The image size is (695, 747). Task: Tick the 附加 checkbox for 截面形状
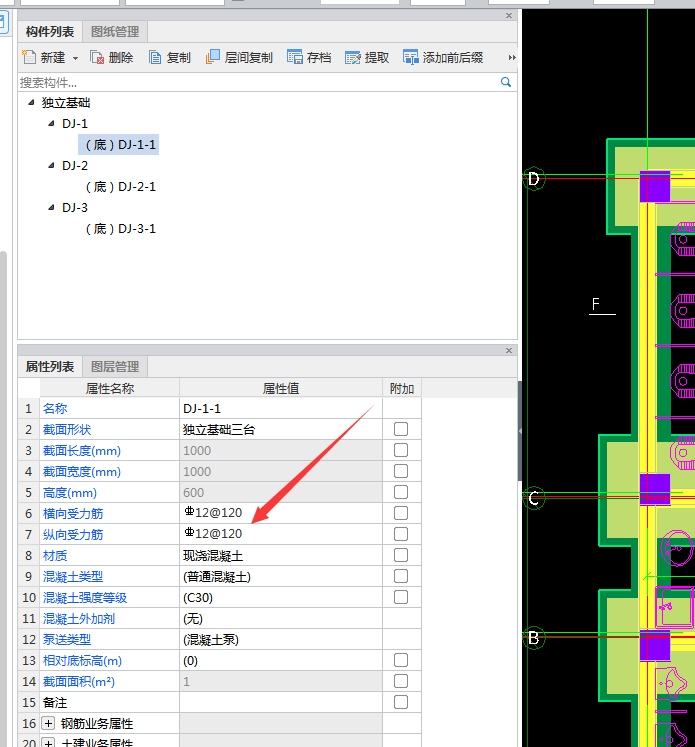[x=401, y=429]
